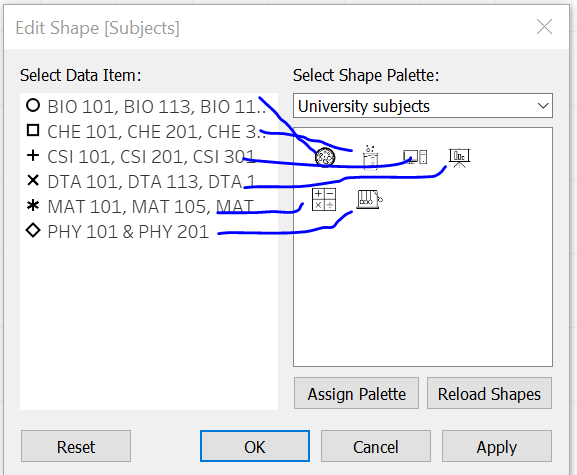
Task: Click the square marker beside CHE 101
Action: [x=33, y=130]
